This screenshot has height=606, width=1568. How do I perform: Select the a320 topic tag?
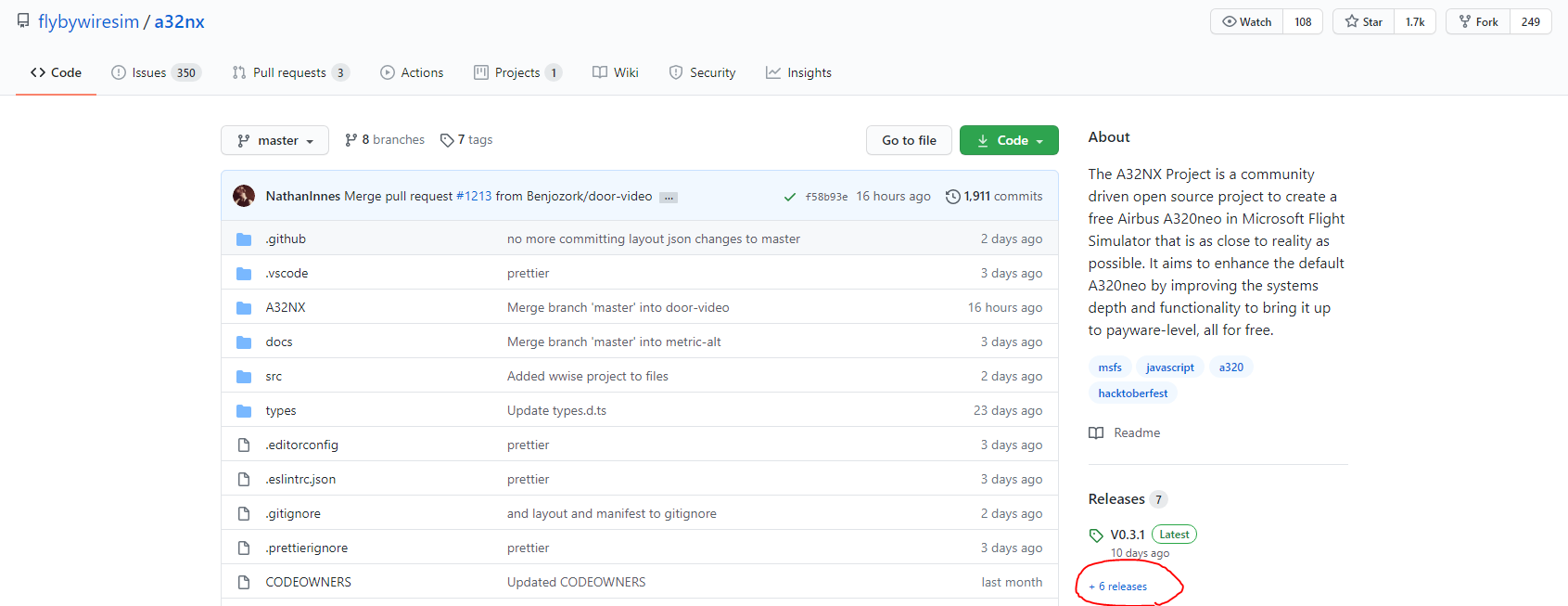click(1231, 367)
